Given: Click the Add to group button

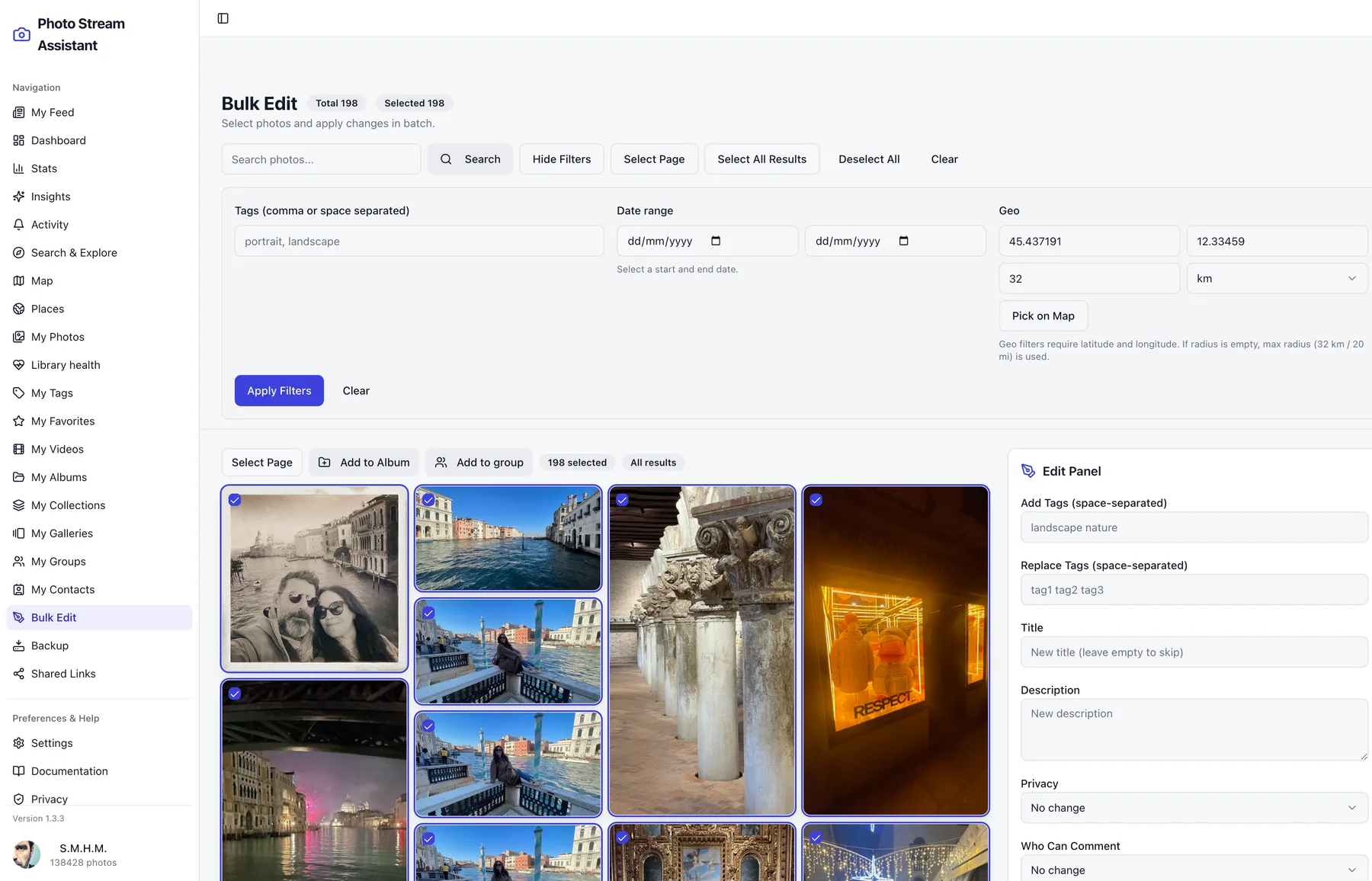Looking at the screenshot, I should 479,463.
